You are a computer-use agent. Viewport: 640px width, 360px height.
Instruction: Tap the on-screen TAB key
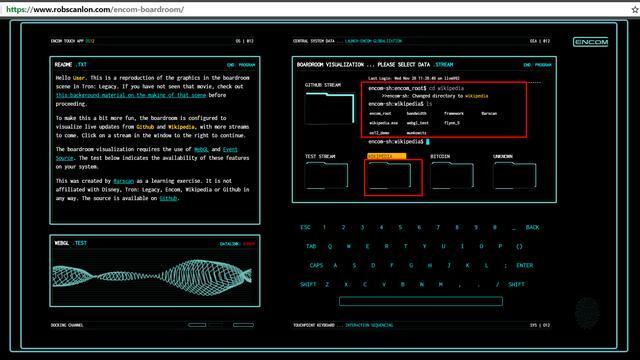(x=311, y=247)
